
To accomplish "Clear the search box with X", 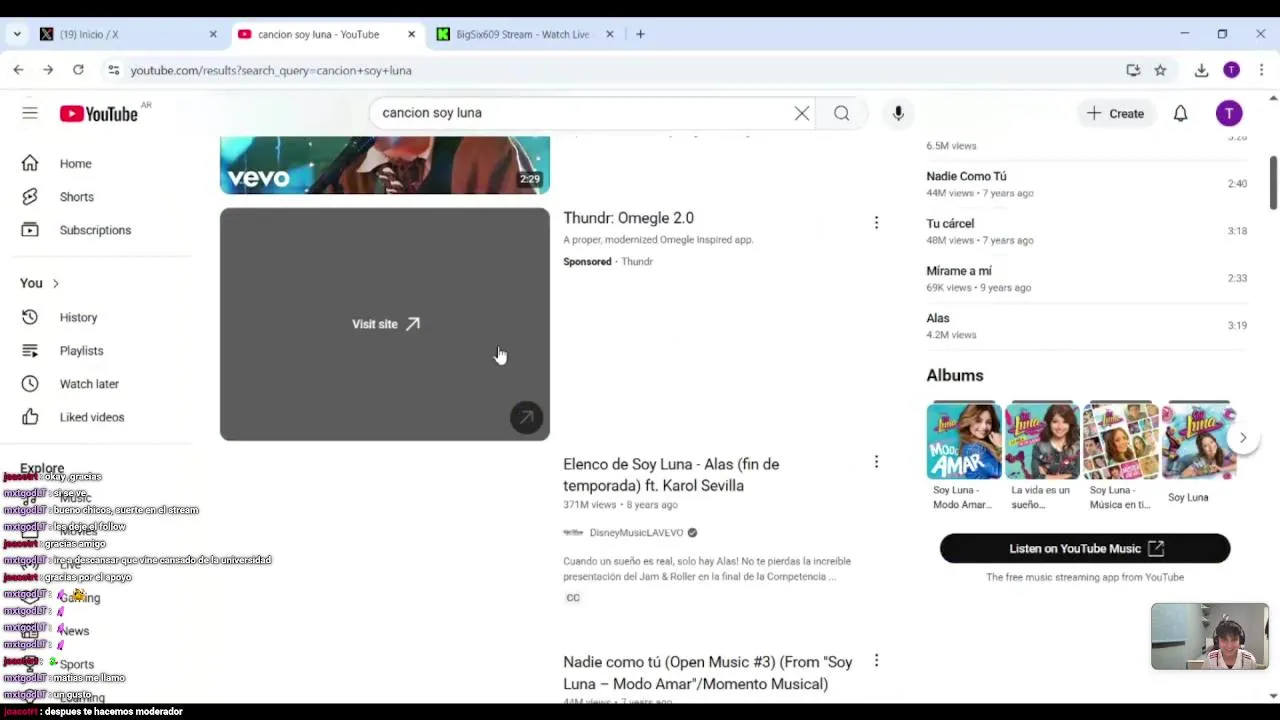I will (x=802, y=113).
